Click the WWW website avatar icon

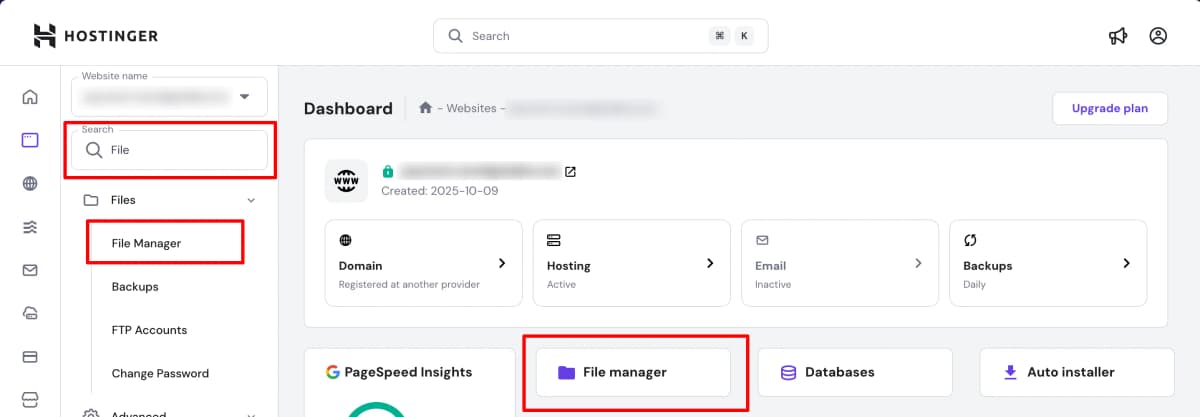pos(346,181)
